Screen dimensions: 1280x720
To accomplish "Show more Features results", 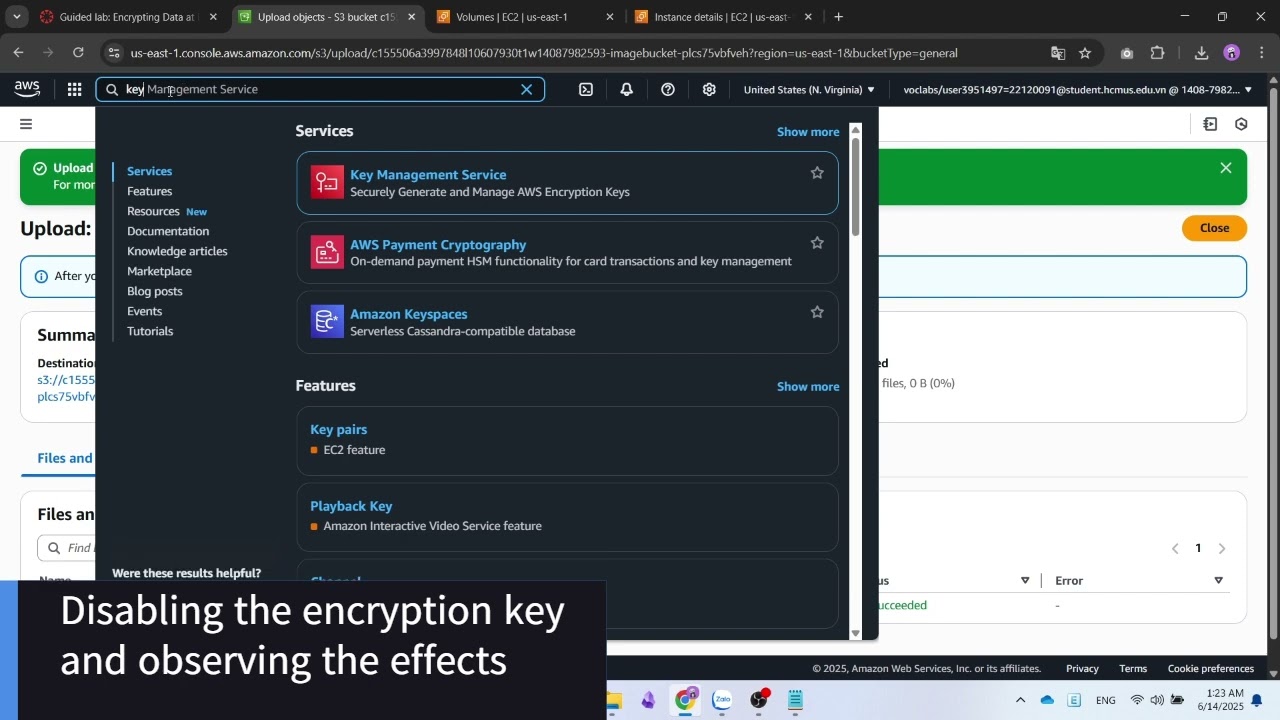I will [x=808, y=386].
